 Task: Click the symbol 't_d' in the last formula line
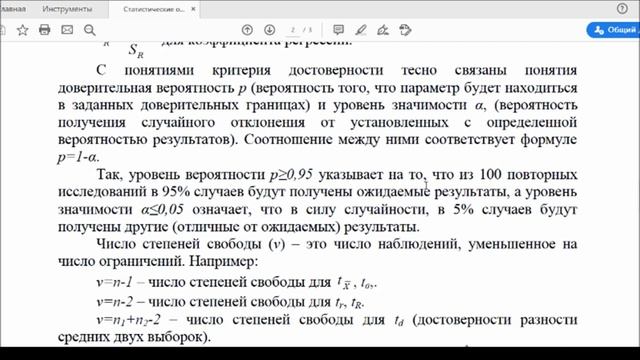(x=399, y=320)
